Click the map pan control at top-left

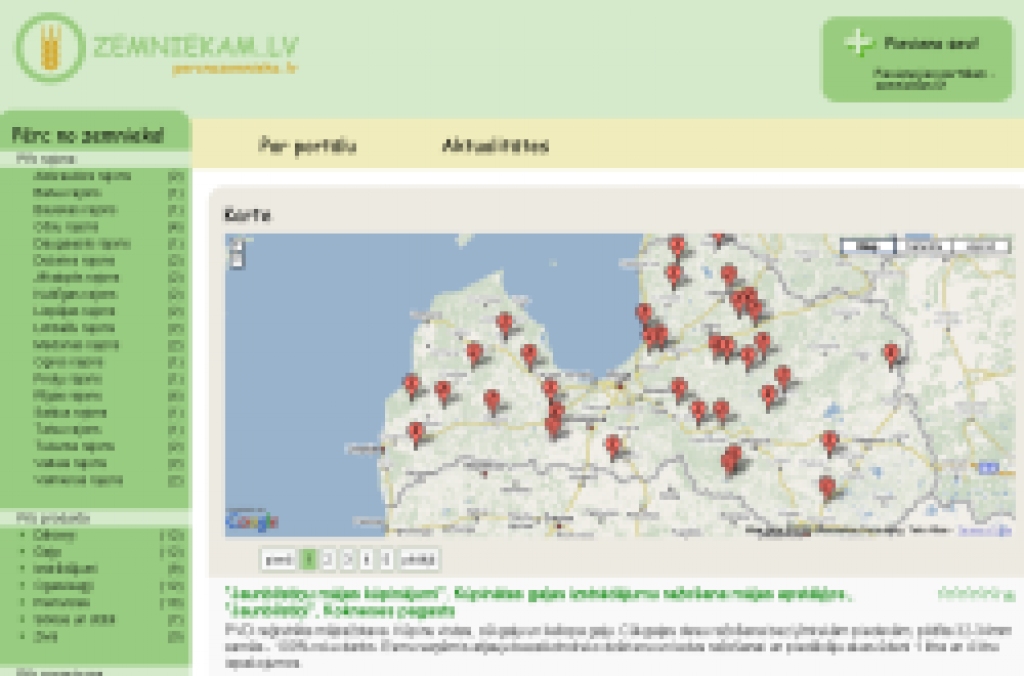coord(236,243)
